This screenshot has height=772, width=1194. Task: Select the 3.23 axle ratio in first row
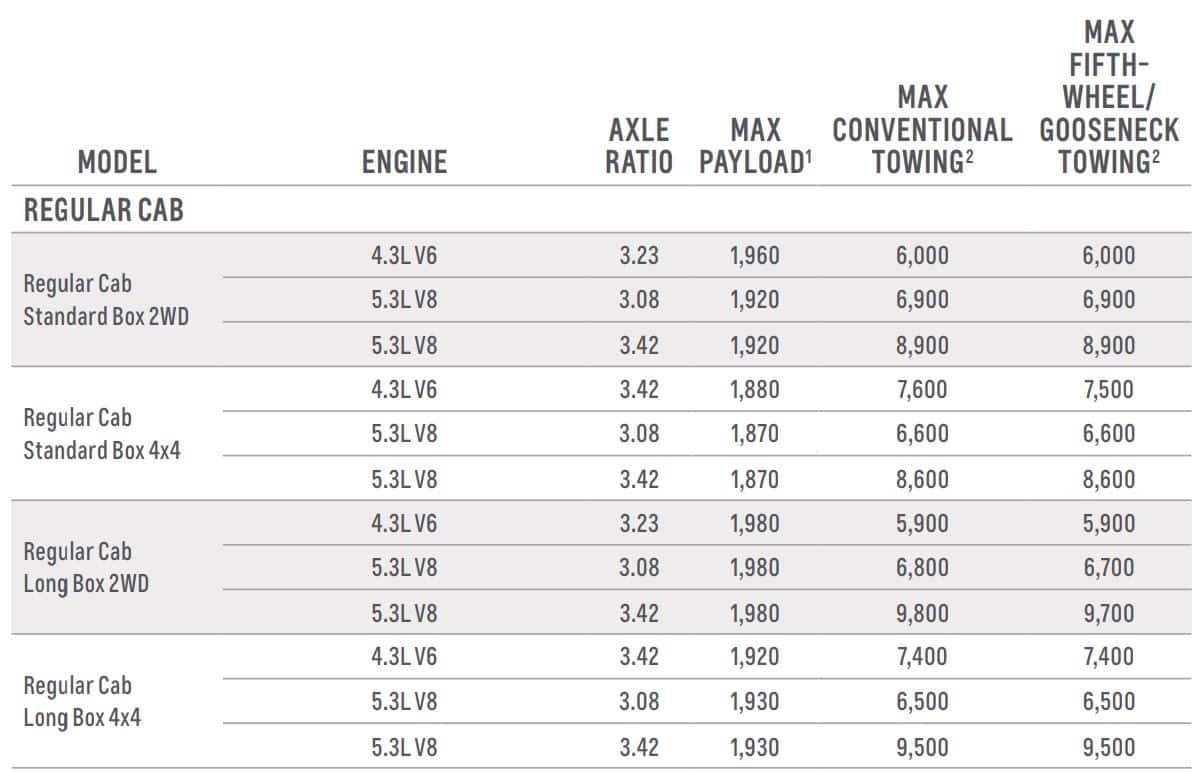click(639, 255)
